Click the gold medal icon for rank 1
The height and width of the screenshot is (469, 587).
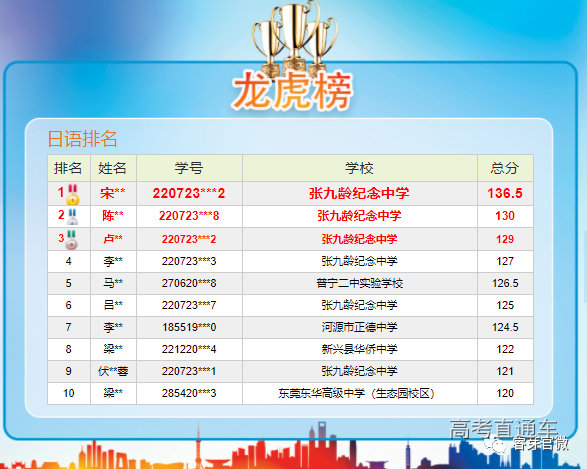(73, 195)
